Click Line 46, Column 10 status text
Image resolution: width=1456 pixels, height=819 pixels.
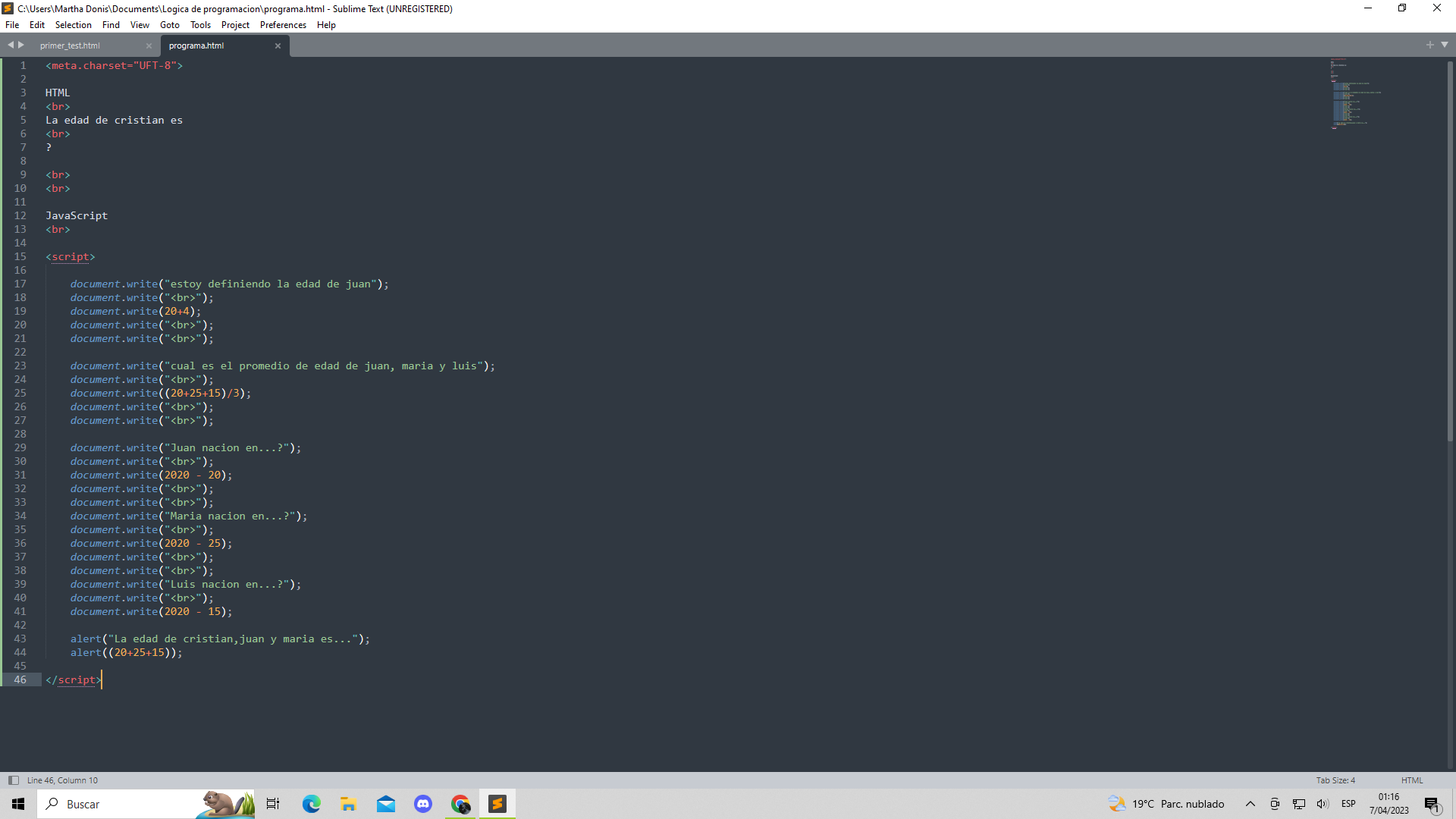coord(62,780)
